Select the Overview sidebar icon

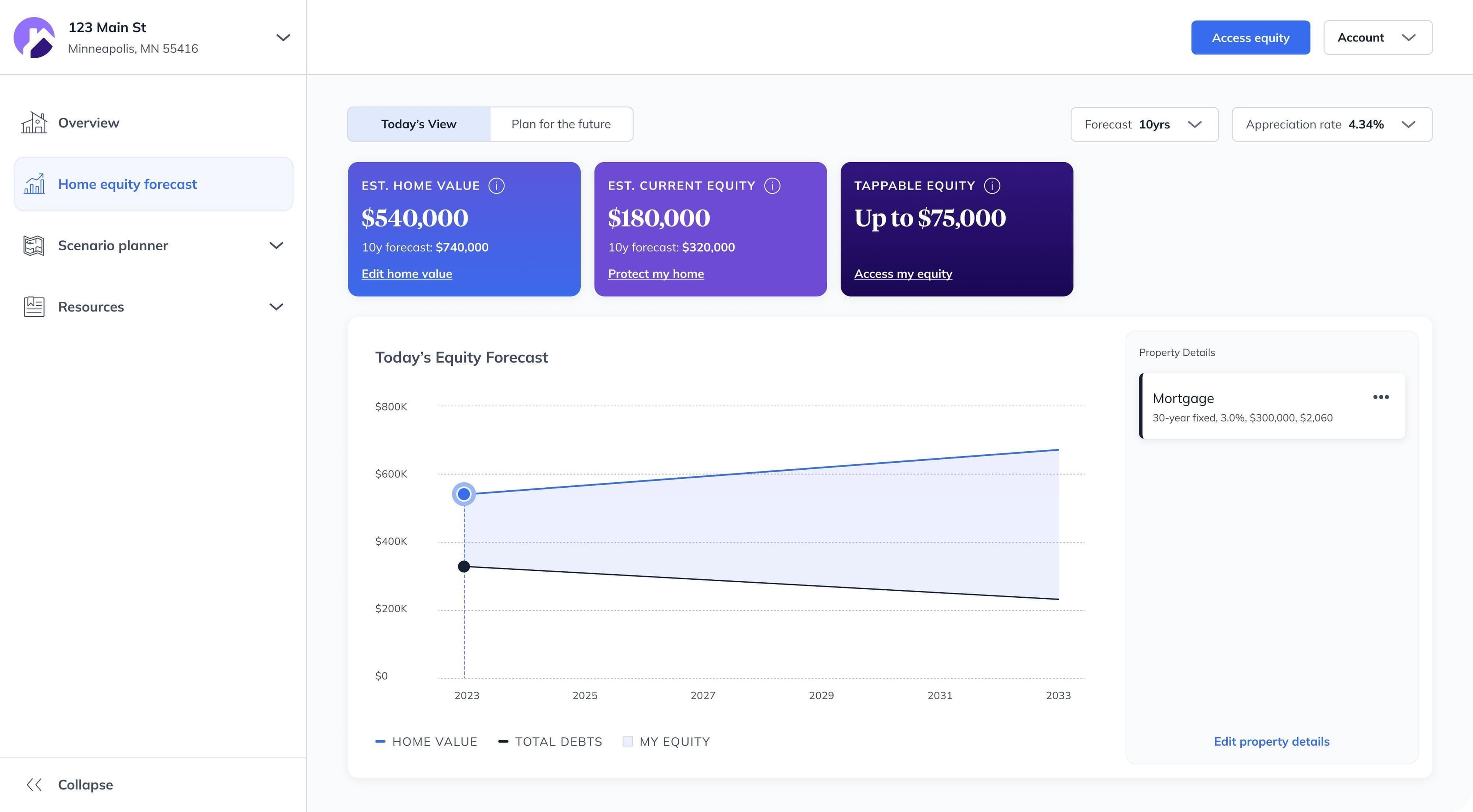coord(34,122)
